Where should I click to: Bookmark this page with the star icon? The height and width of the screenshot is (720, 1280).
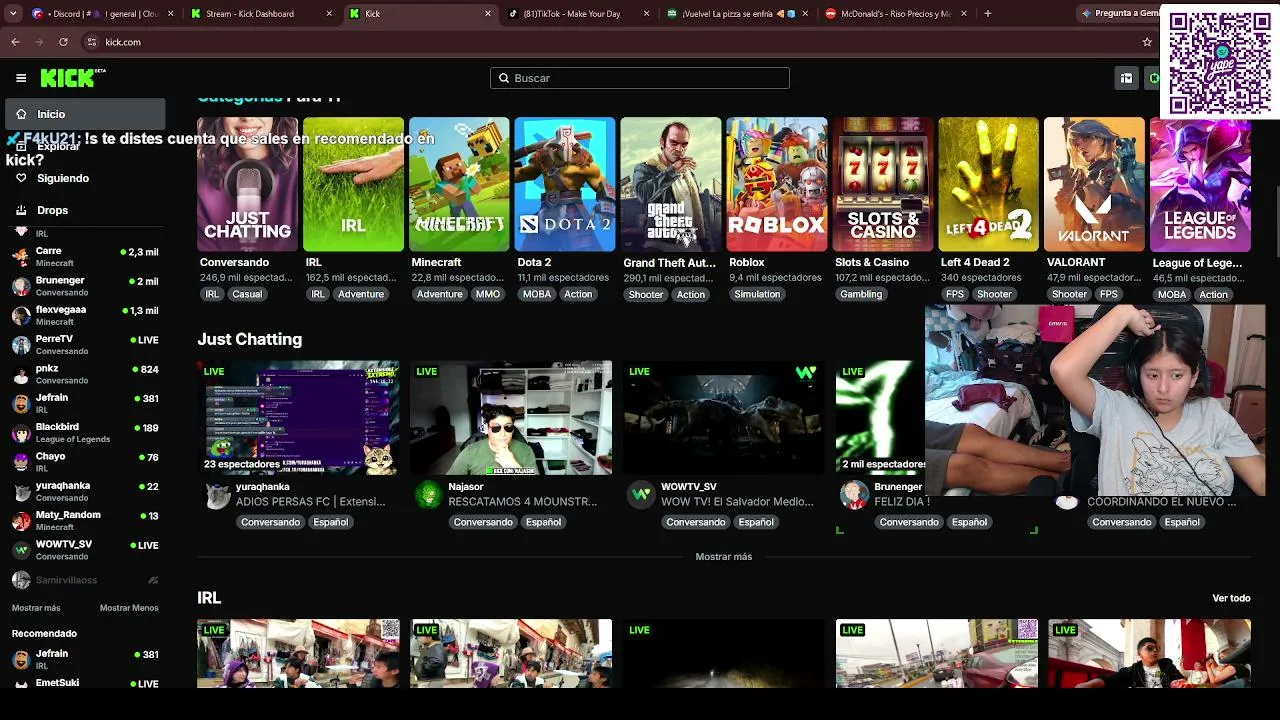click(1147, 42)
